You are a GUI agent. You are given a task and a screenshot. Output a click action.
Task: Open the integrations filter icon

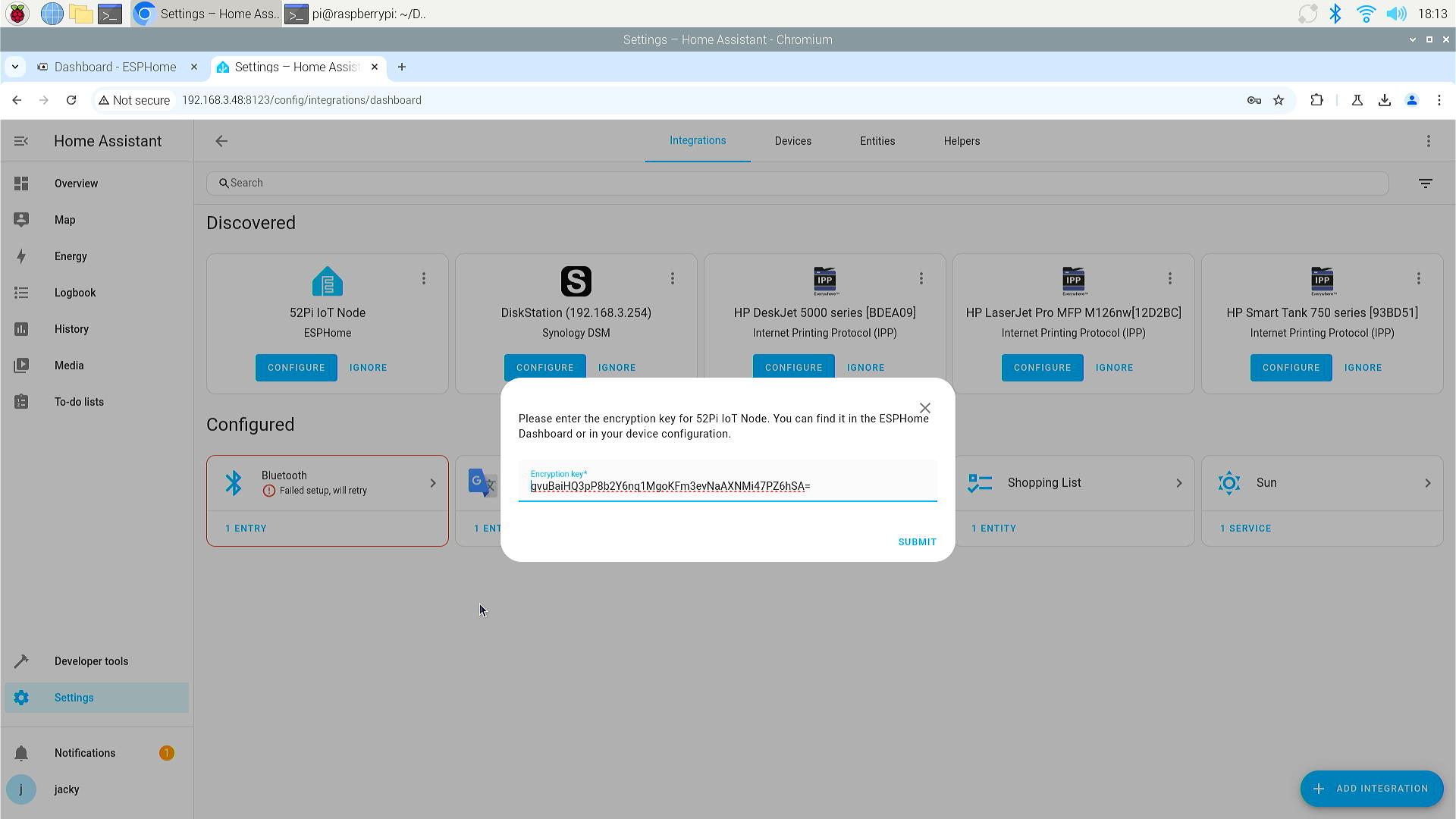[x=1426, y=184]
